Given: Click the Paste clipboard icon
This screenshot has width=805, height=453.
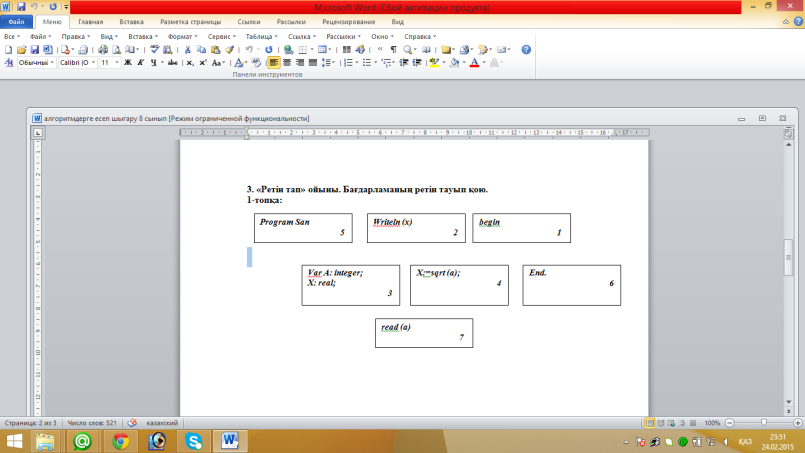Looking at the screenshot, I should click(216, 50).
